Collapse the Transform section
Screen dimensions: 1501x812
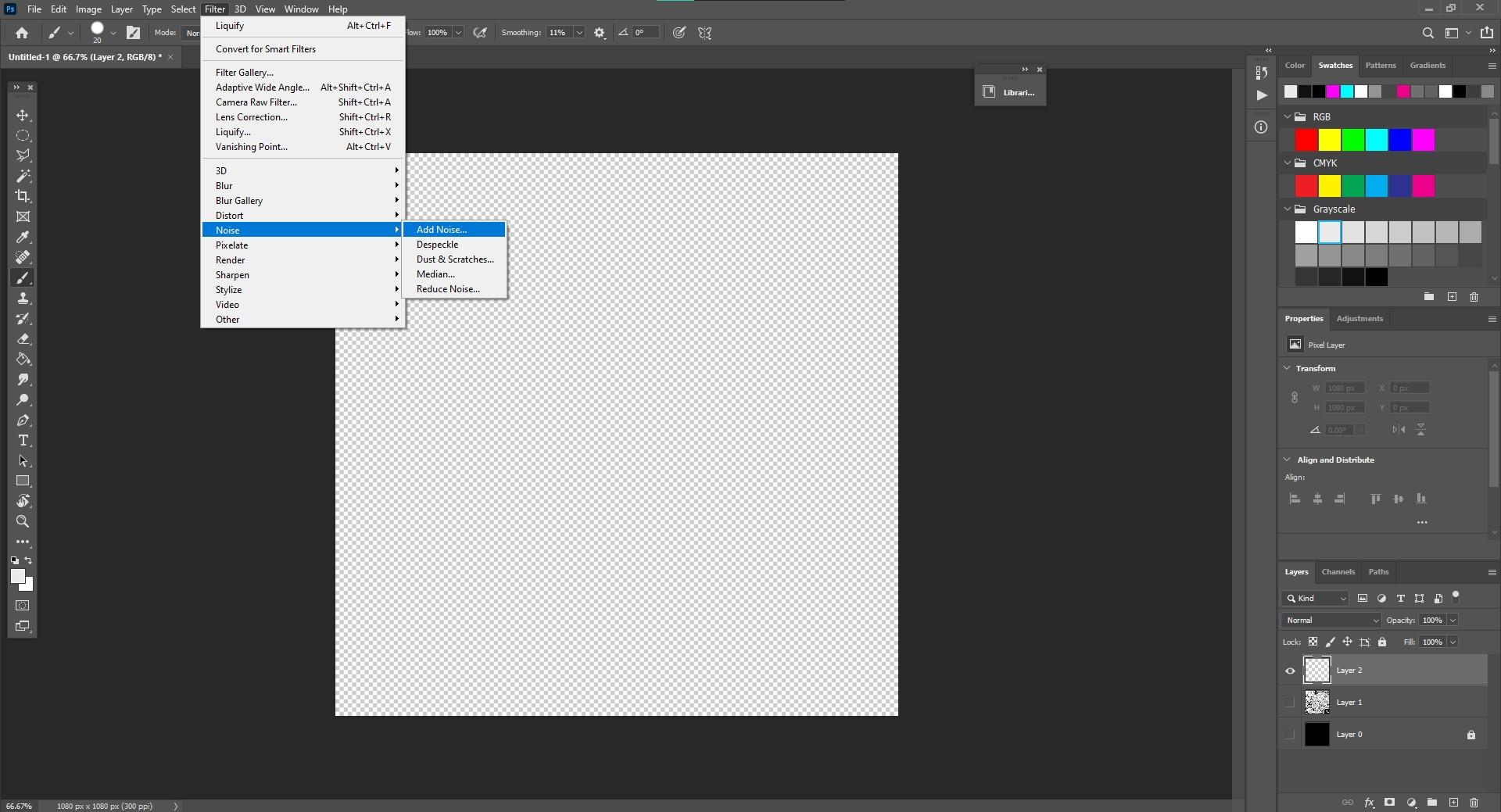click(x=1287, y=368)
